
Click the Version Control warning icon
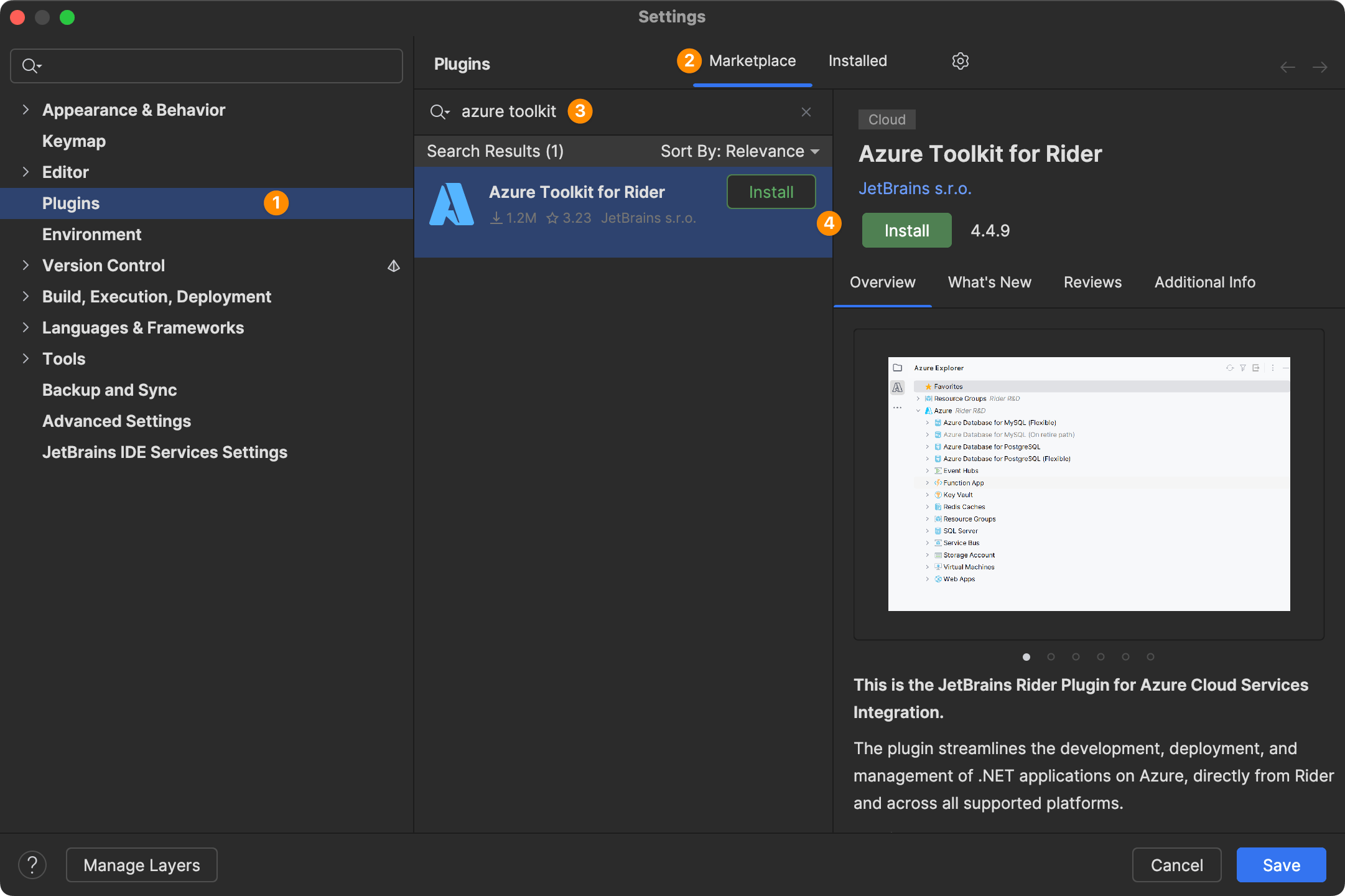(x=393, y=266)
